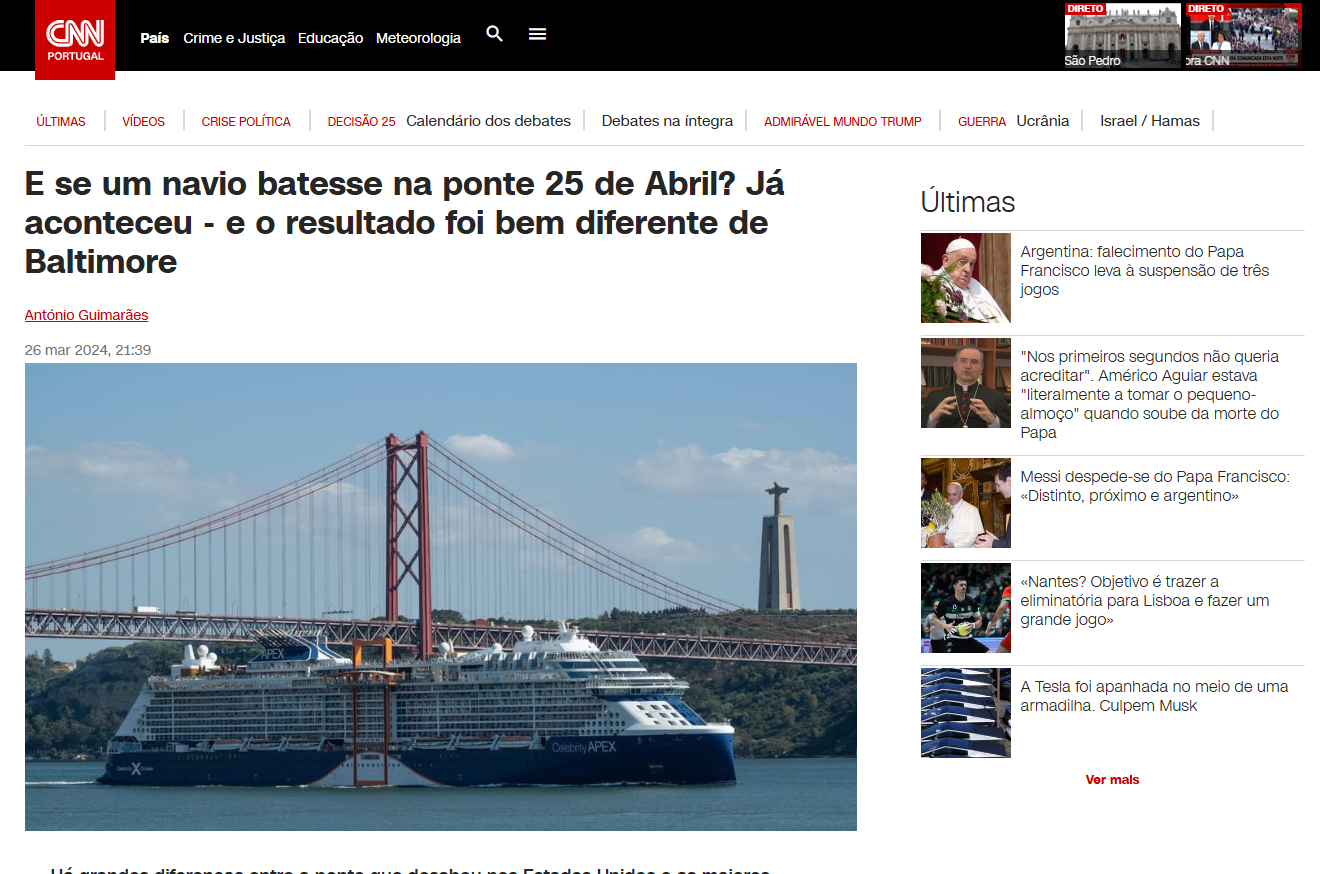Viewport: 1320px width, 874px height.
Task: Switch to the Últimas tab
Action: tap(61, 121)
